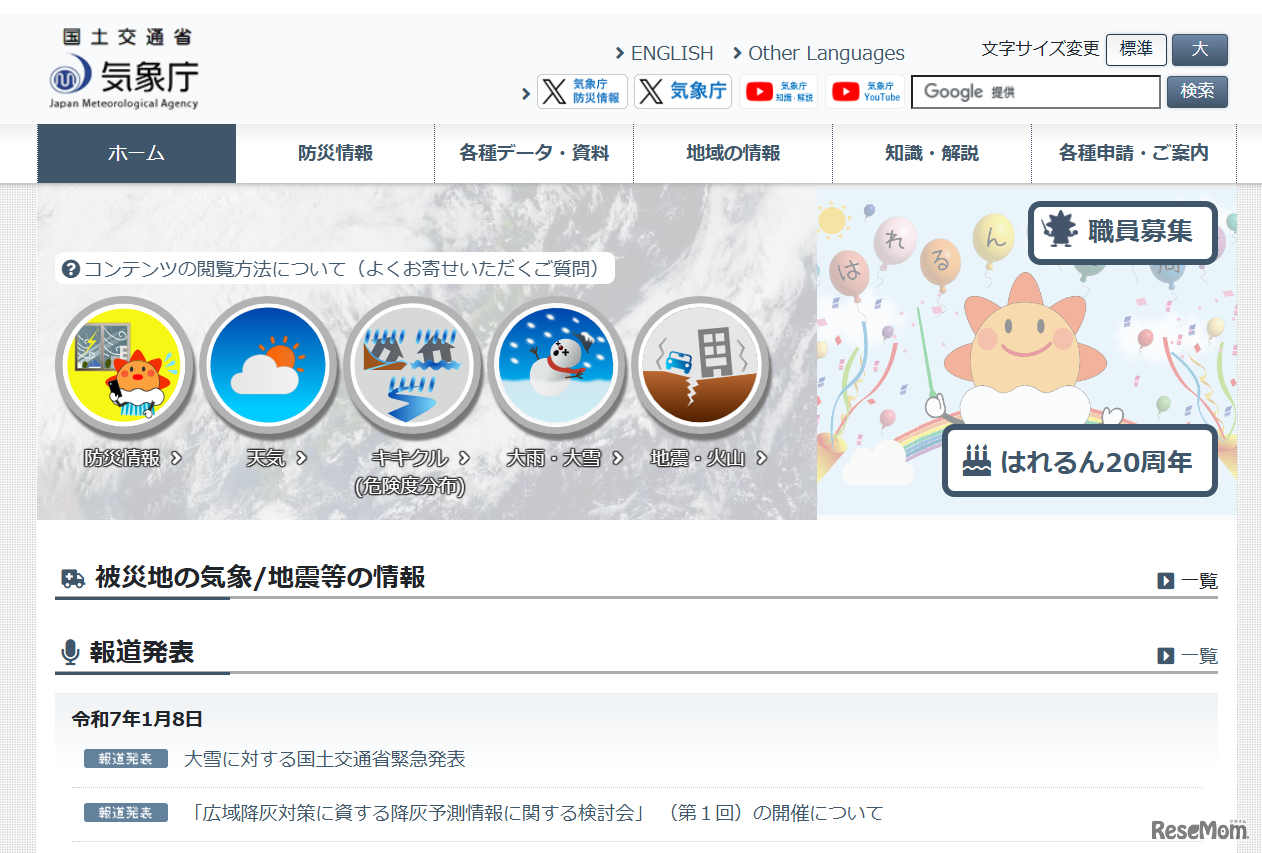The height and width of the screenshot is (853, 1262).
Task: Click inside the Google search box
Action: [x=1035, y=91]
